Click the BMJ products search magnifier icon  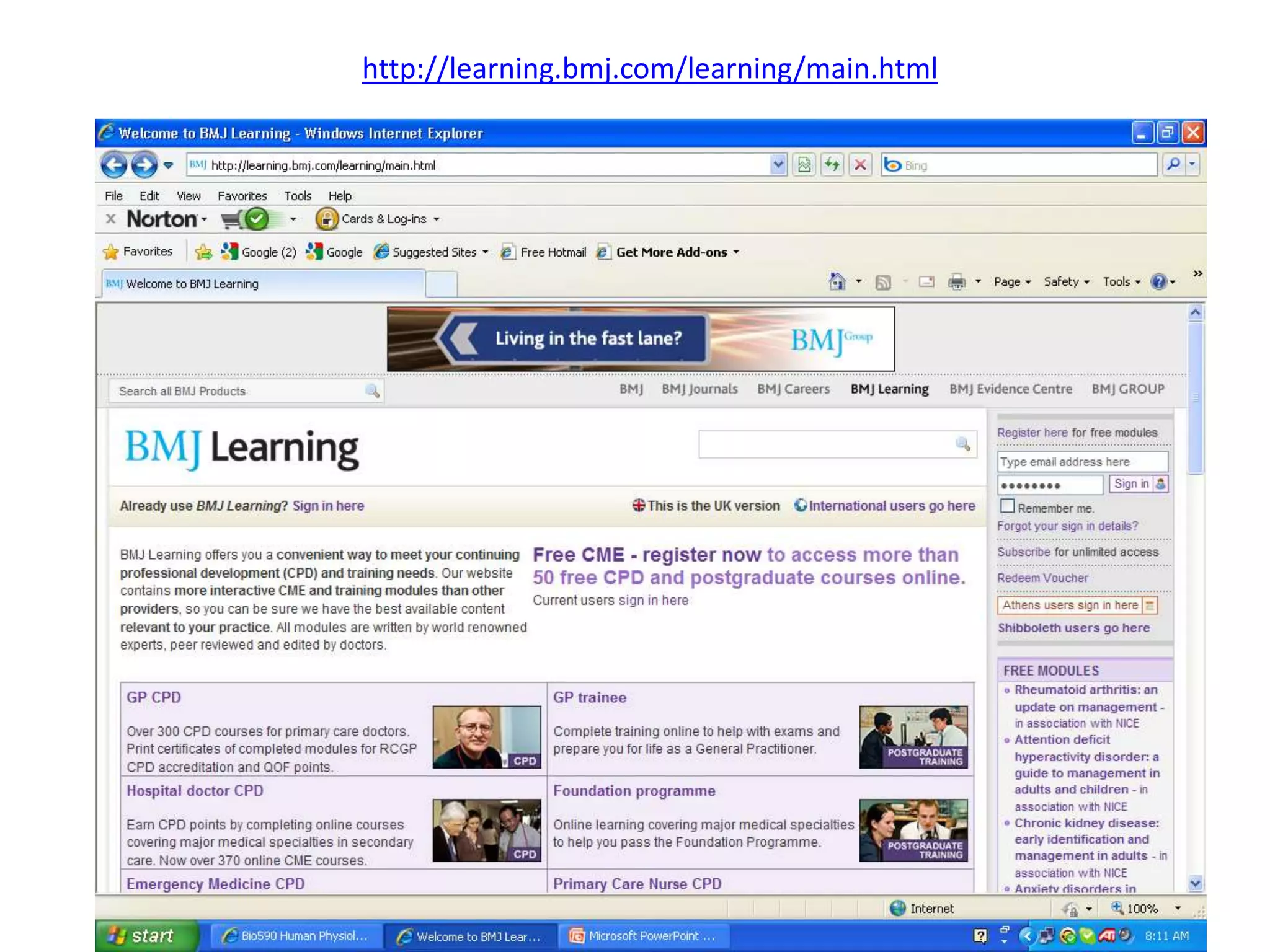point(372,390)
